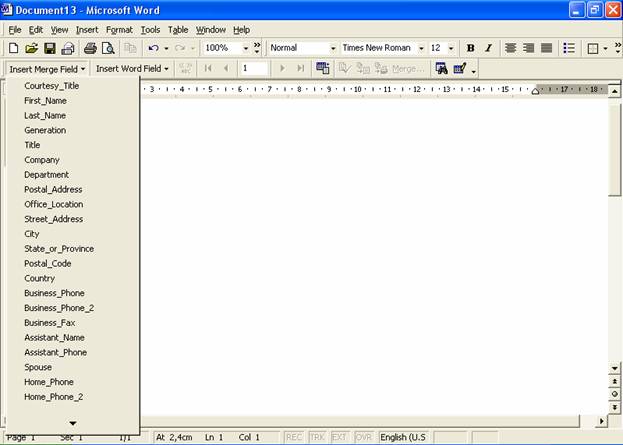Click the Copy icon in toolbar
This screenshot has width=623, height=445.
(x=130, y=48)
